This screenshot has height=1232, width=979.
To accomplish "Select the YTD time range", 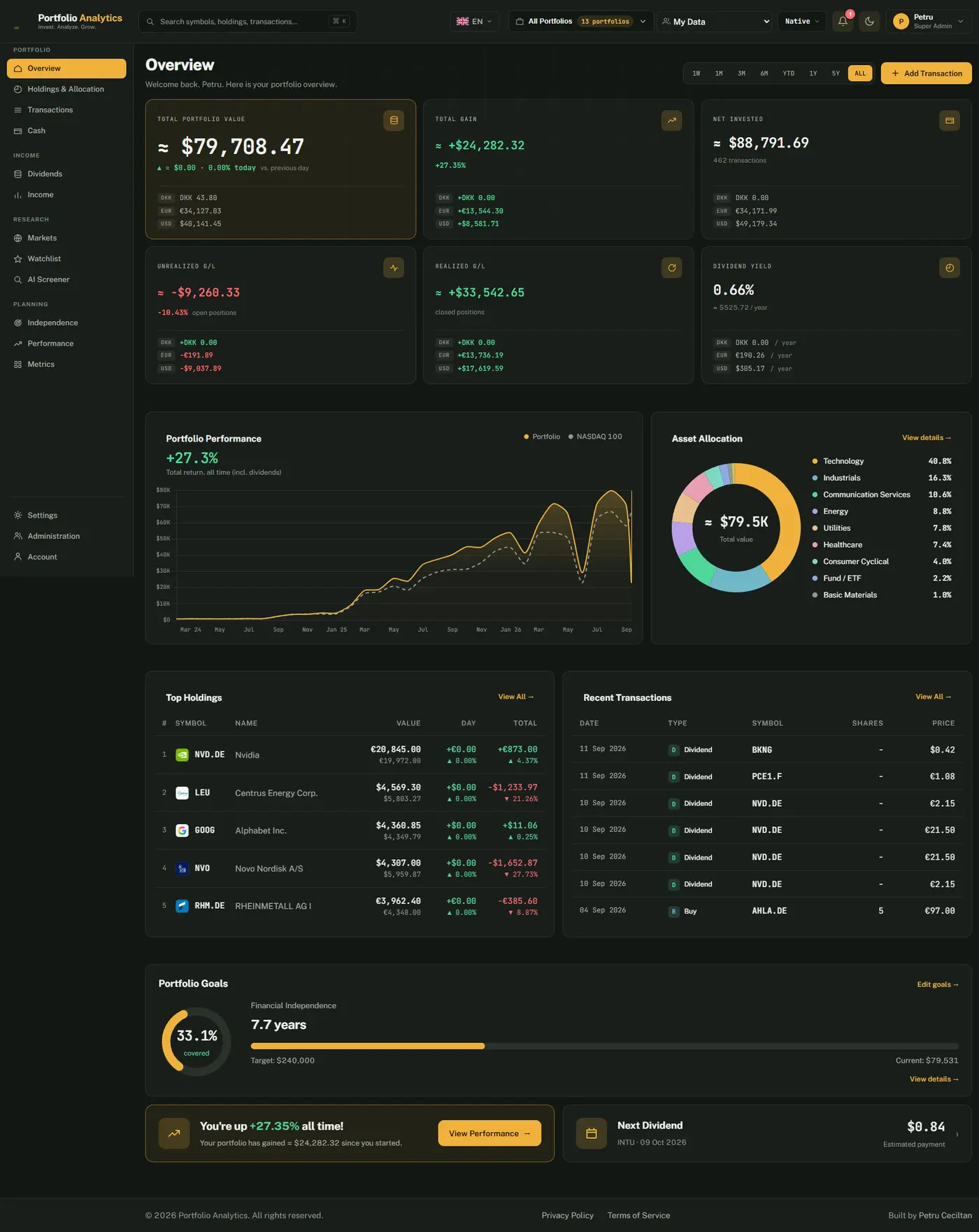I will (x=788, y=73).
